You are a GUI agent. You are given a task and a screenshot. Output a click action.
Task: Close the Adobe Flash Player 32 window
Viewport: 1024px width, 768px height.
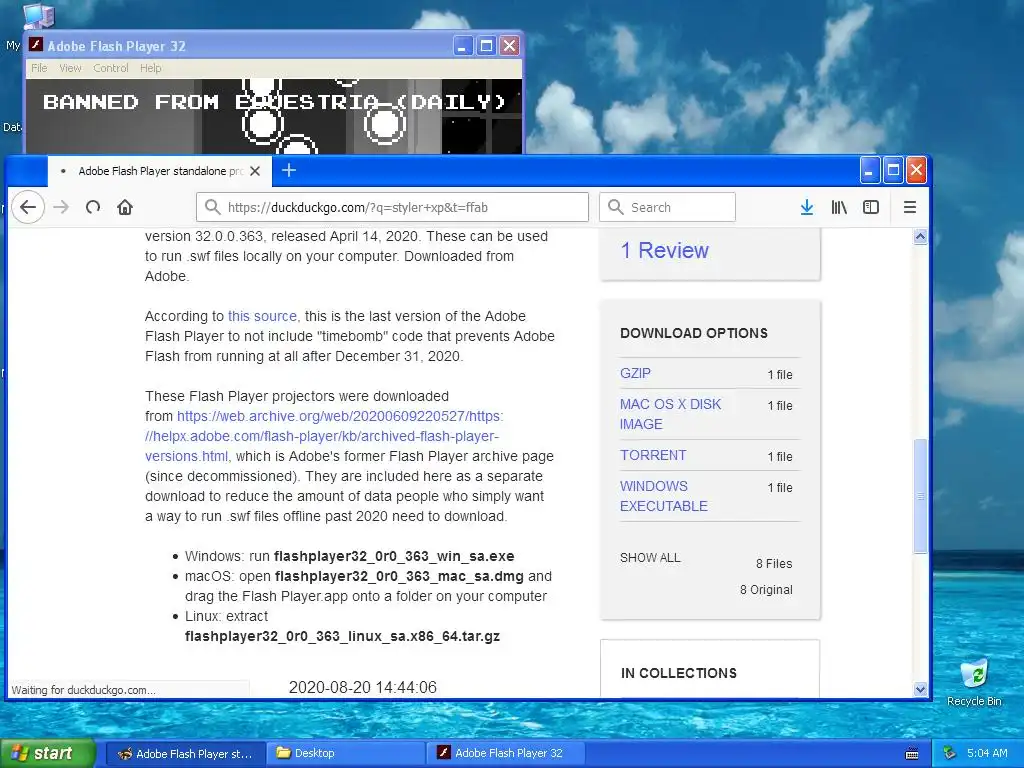(x=509, y=46)
